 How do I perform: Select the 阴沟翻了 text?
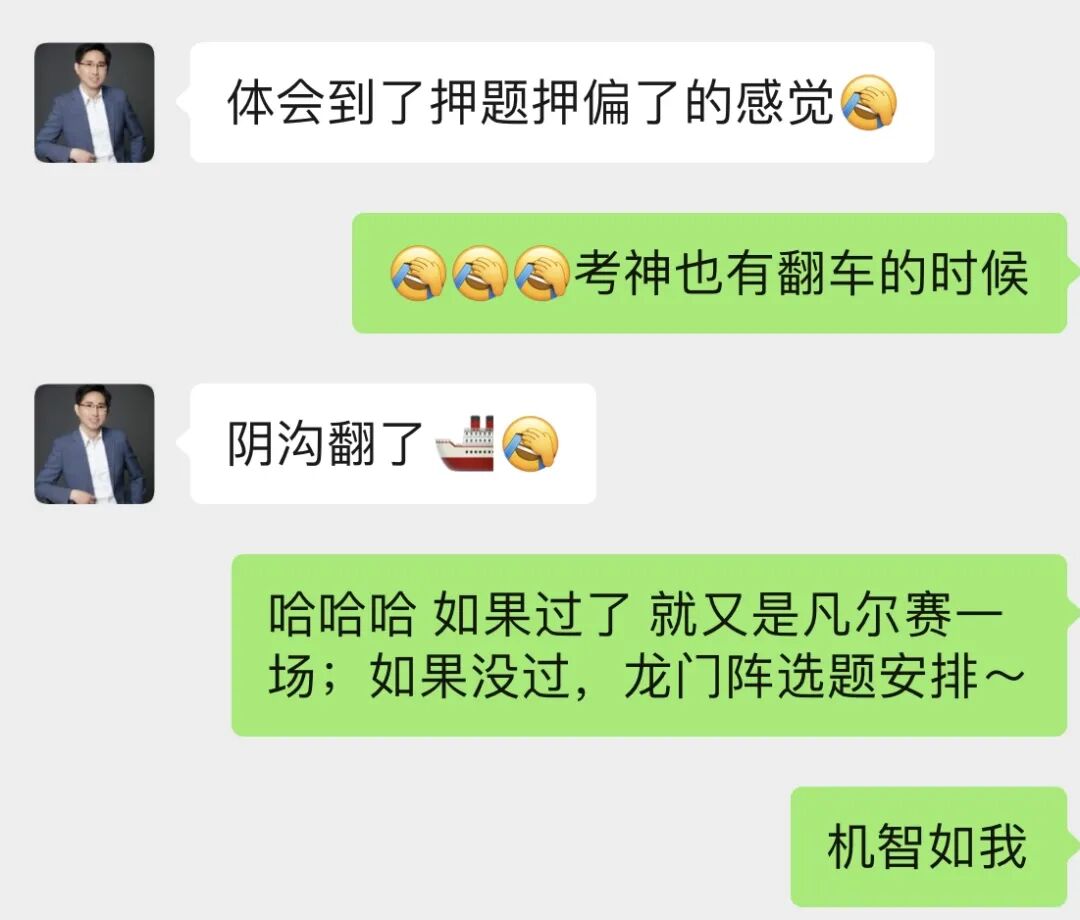pyautogui.click(x=324, y=443)
